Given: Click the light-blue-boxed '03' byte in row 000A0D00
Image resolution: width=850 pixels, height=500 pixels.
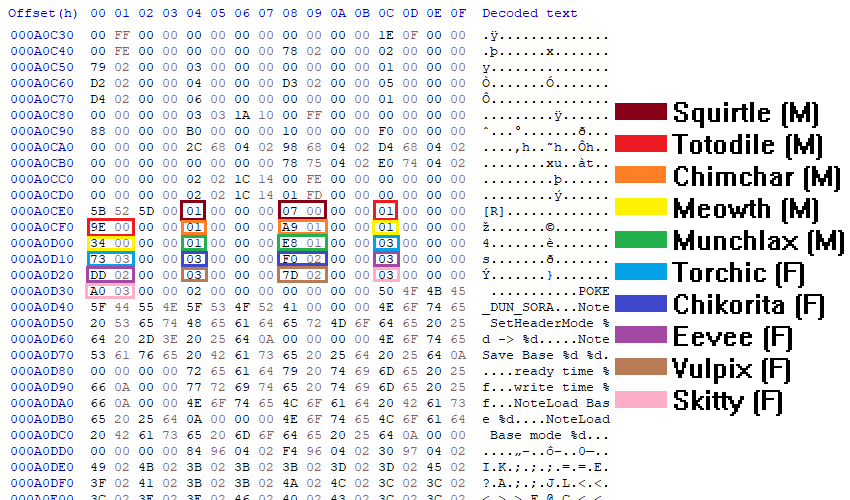Looking at the screenshot, I should point(385,242).
